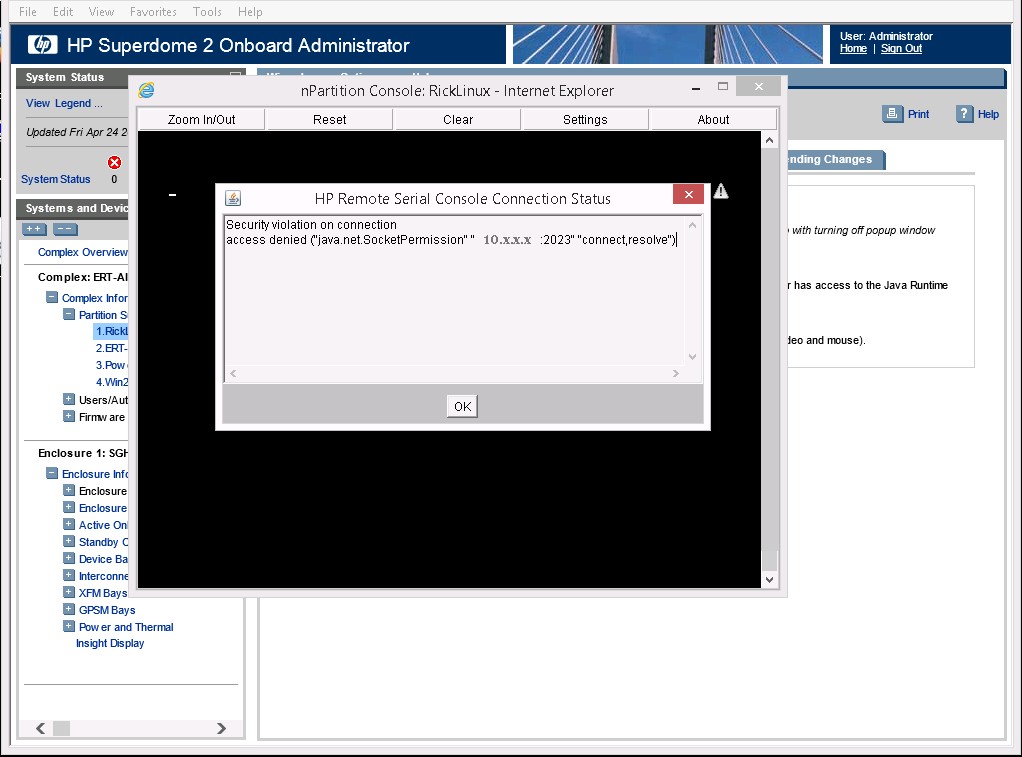Viewport: 1022px width, 757px height.
Task: Open the Insight Display tree item
Action: click(x=110, y=644)
